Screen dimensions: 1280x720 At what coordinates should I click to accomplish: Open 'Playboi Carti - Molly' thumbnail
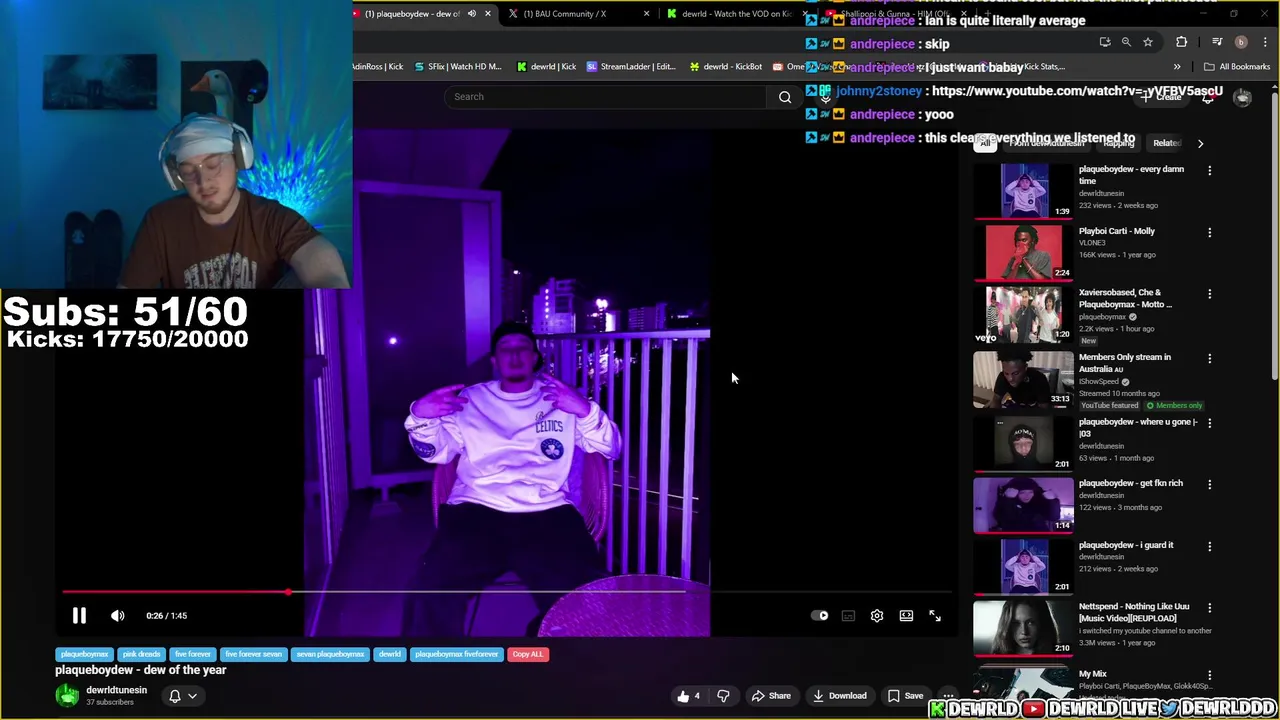1024,252
